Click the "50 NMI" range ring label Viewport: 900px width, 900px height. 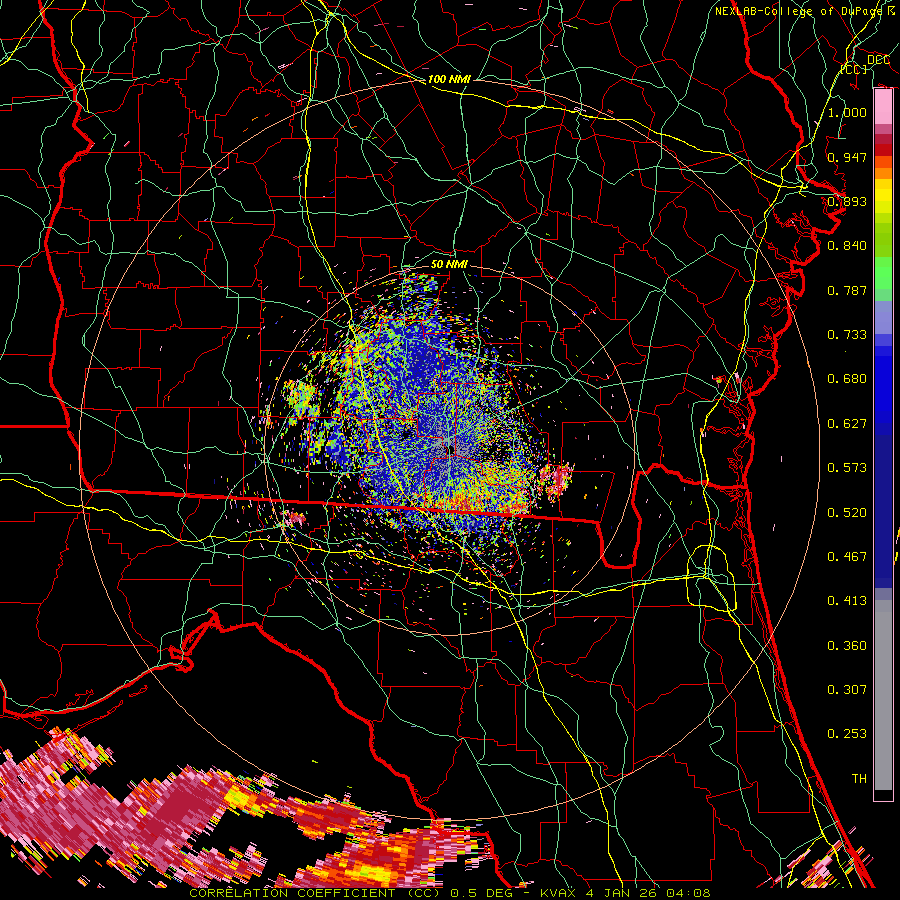point(449,264)
